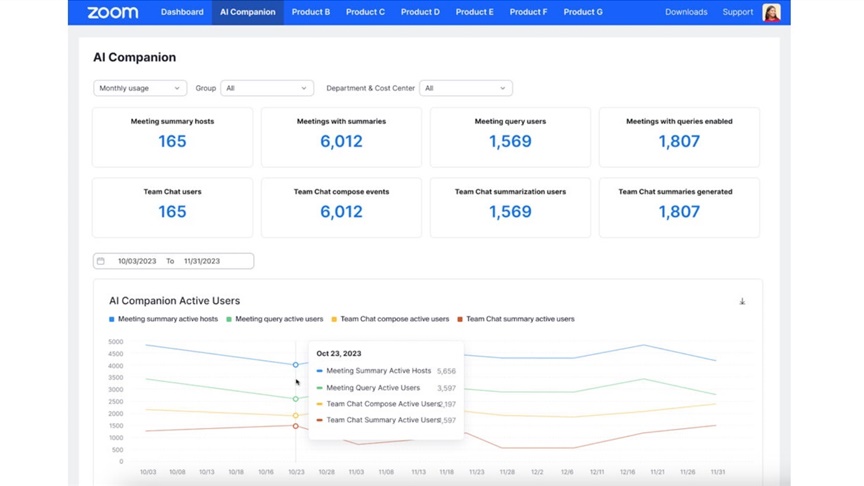Toggle Team Chat compose active users legend swatch
Image resolution: width=864 pixels, height=486 pixels.
[334, 319]
